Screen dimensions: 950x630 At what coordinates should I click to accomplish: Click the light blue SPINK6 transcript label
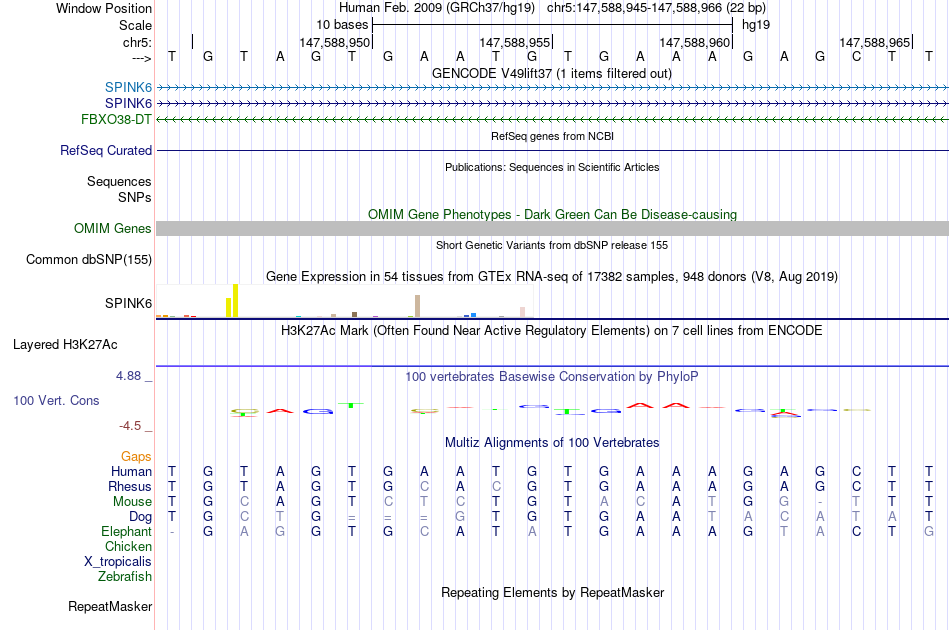[128, 87]
